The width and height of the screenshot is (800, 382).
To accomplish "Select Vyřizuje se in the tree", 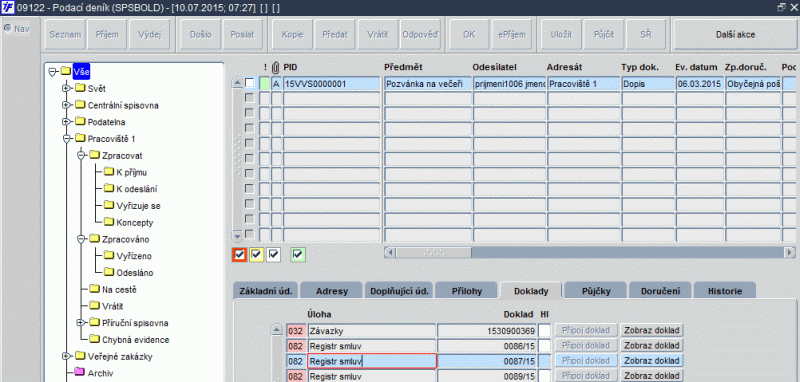I will coord(138,206).
